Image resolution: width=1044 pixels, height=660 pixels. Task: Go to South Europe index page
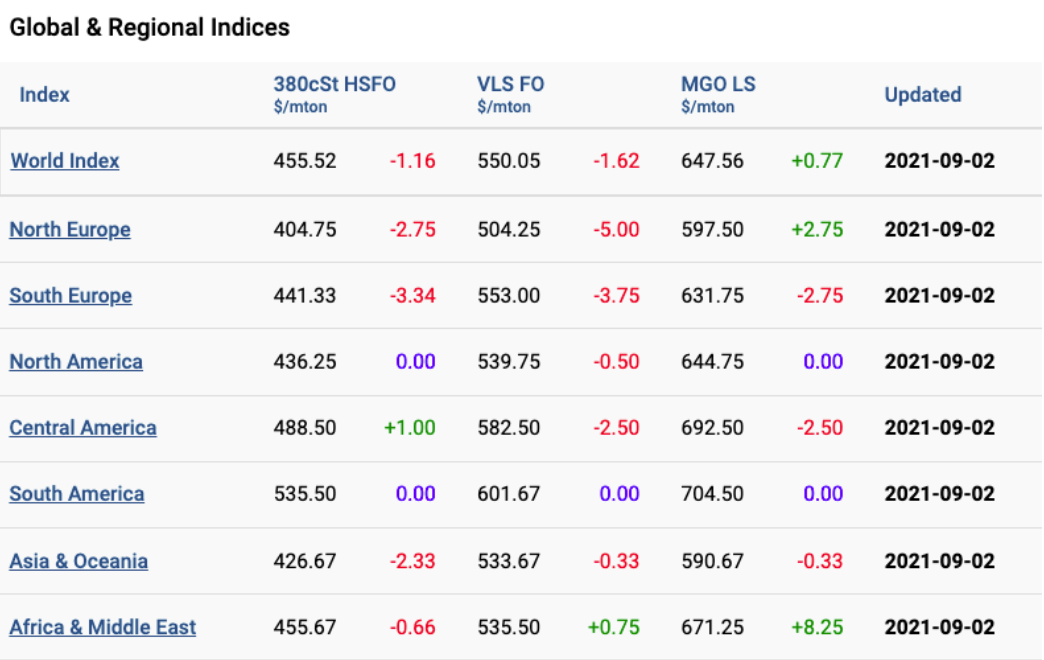click(71, 296)
